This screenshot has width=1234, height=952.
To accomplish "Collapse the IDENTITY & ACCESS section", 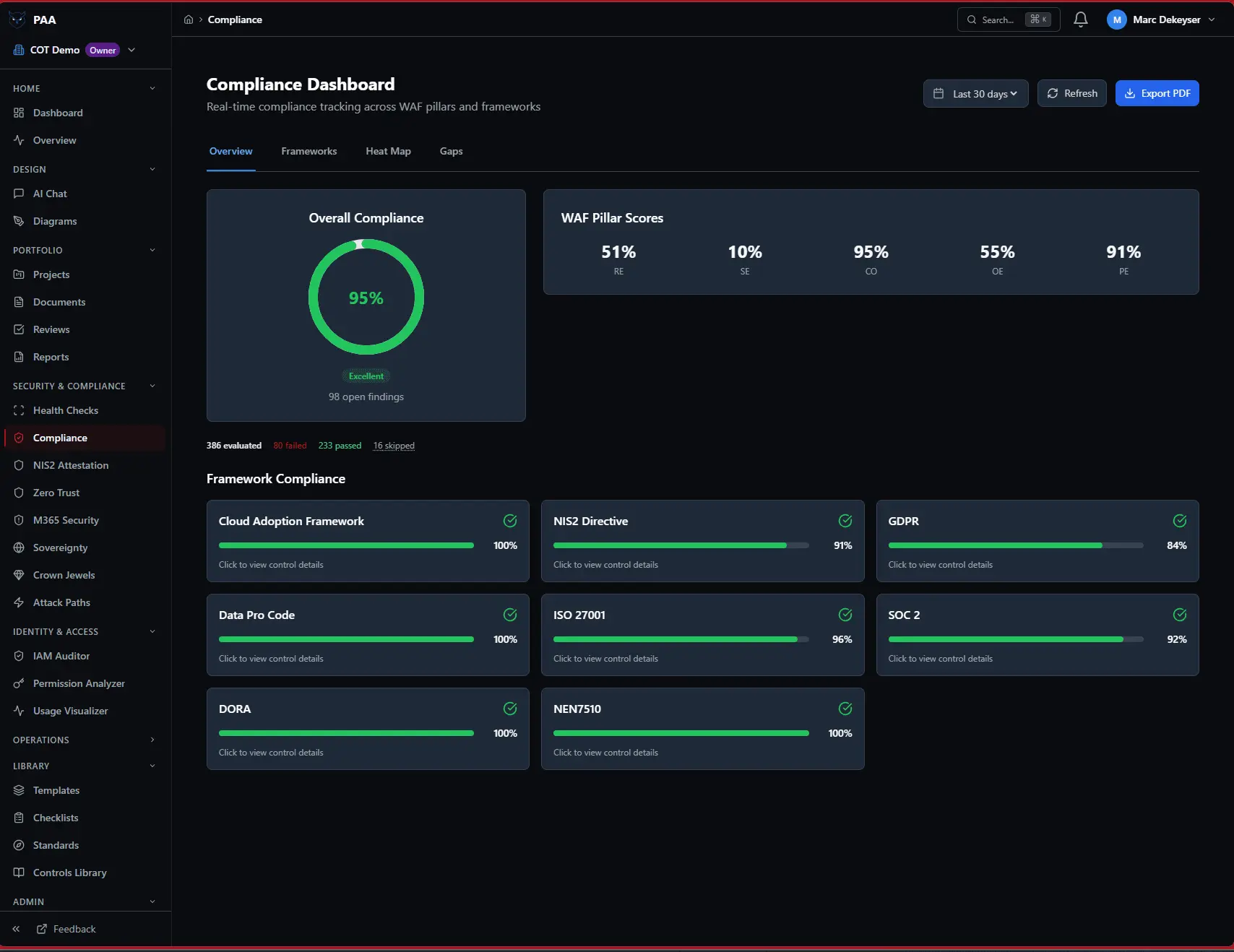I will [x=152, y=631].
